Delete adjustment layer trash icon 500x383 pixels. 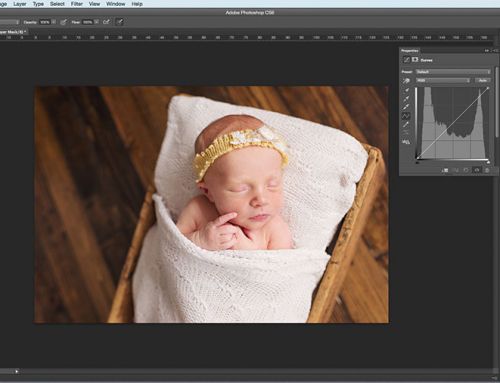pos(487,170)
